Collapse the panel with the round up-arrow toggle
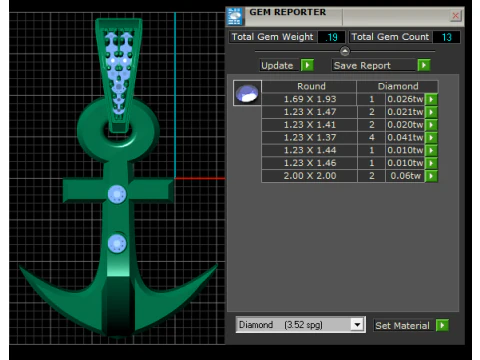Screen dimensions: 480x360 coord(345,51)
